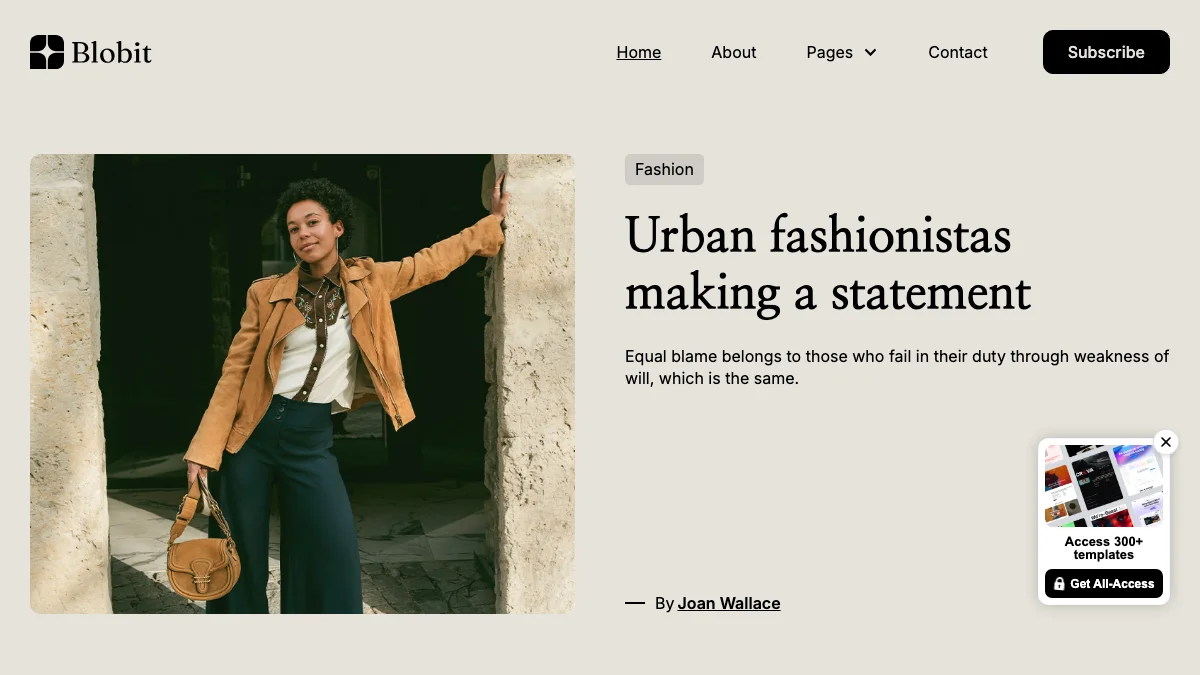Click the chevron arrow beside Pages
The image size is (1200, 675).
pyautogui.click(x=870, y=52)
